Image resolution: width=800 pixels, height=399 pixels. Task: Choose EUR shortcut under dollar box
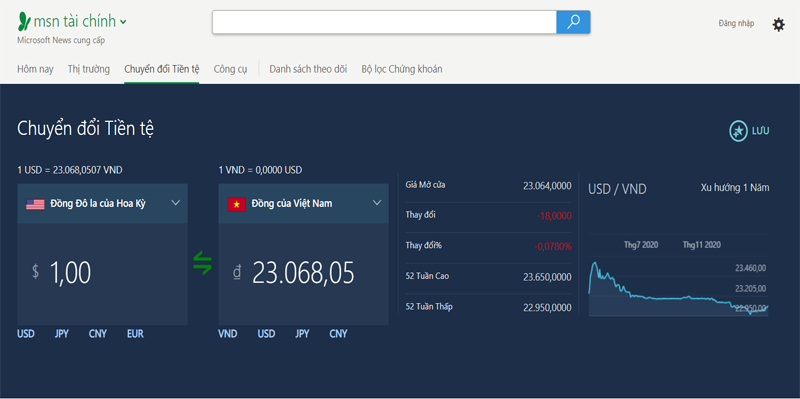pyautogui.click(x=135, y=334)
